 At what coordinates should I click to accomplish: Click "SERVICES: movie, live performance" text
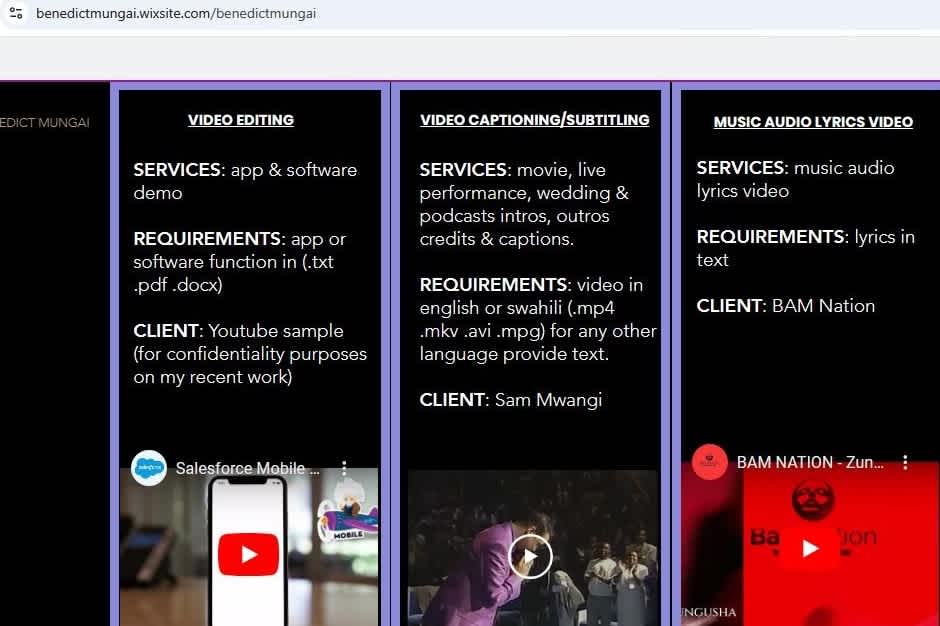523,181
